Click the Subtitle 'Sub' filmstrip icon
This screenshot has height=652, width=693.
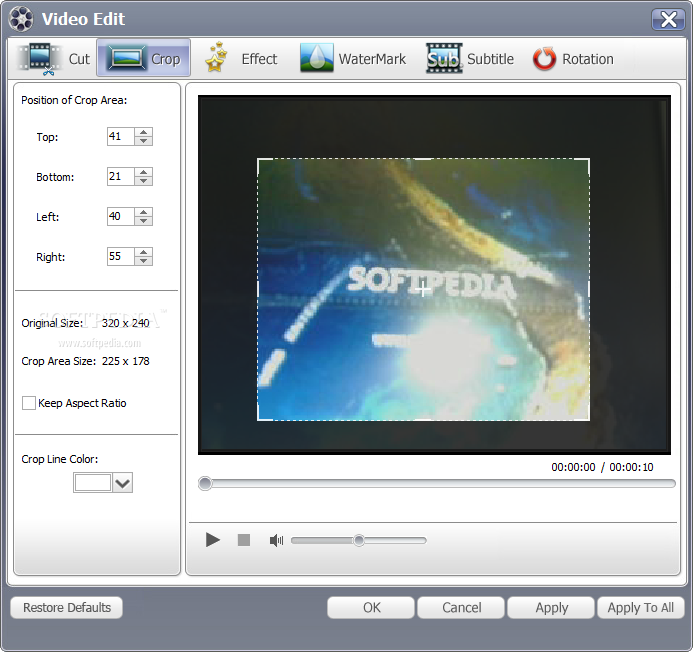click(x=444, y=58)
